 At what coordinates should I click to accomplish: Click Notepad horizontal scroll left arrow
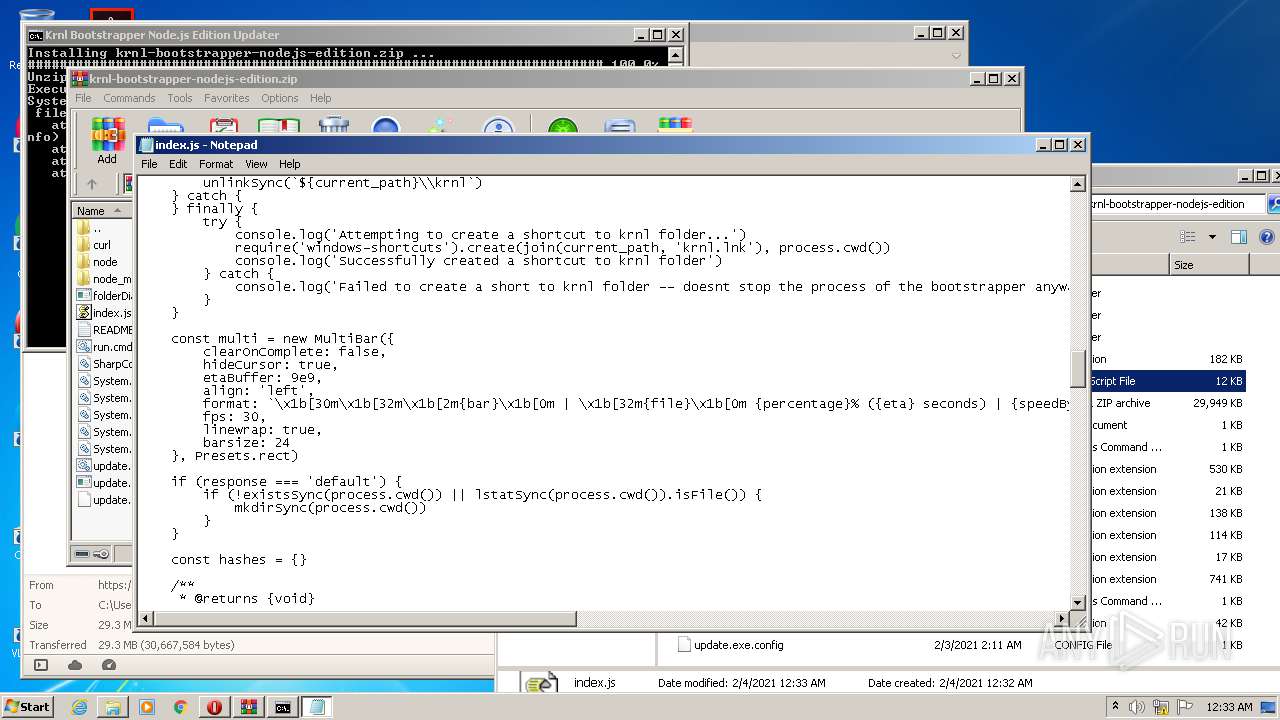point(144,619)
